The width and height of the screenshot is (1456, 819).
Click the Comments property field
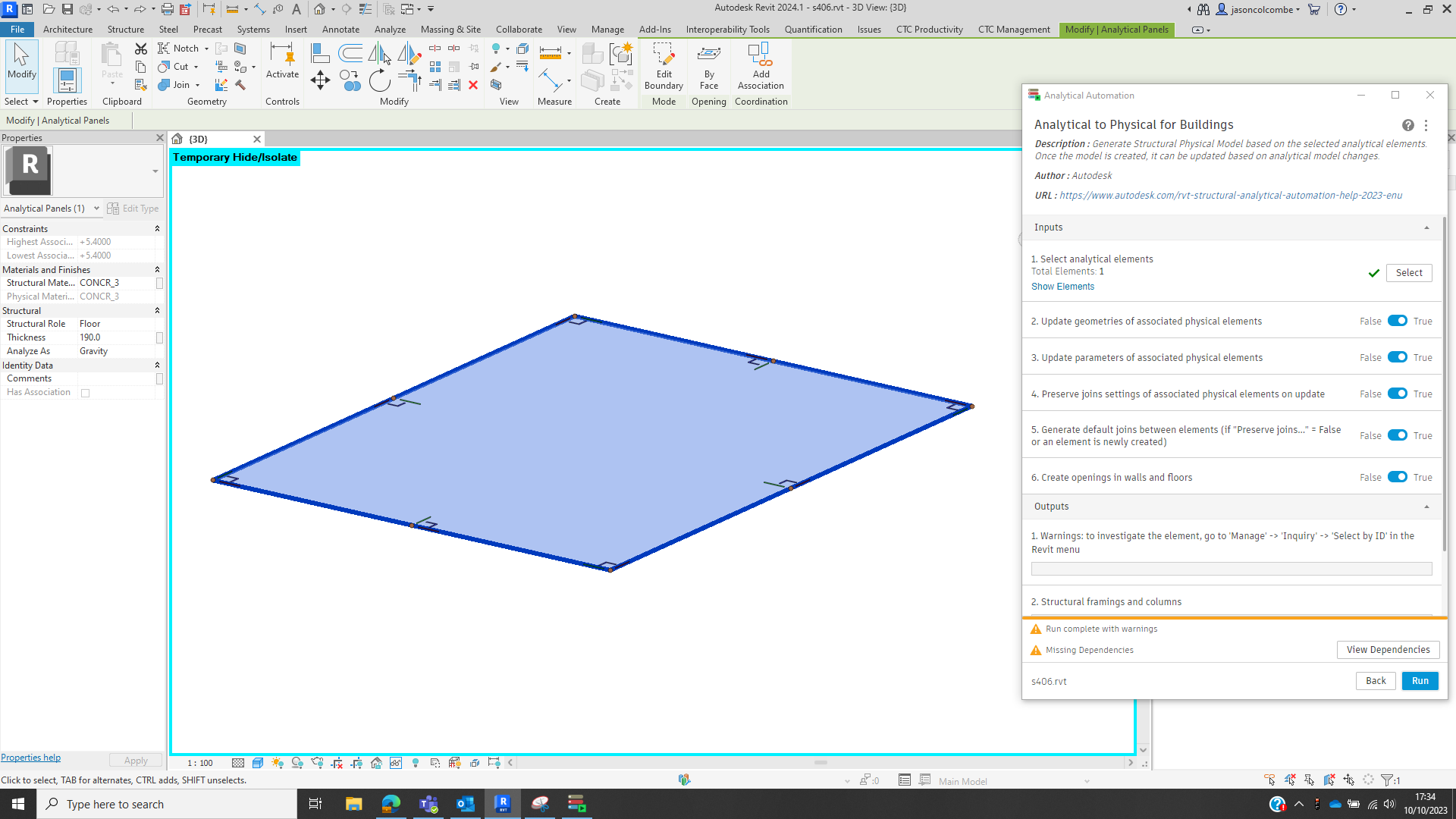click(116, 378)
